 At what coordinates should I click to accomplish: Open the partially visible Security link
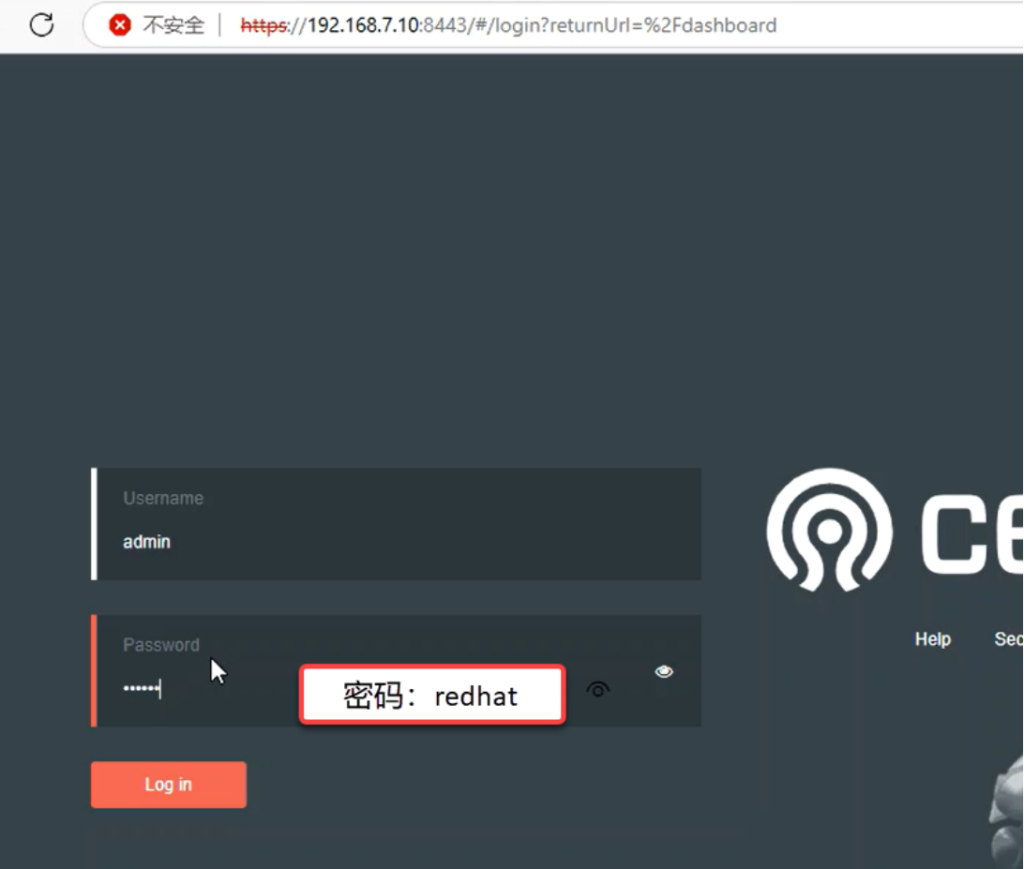[x=1008, y=639]
